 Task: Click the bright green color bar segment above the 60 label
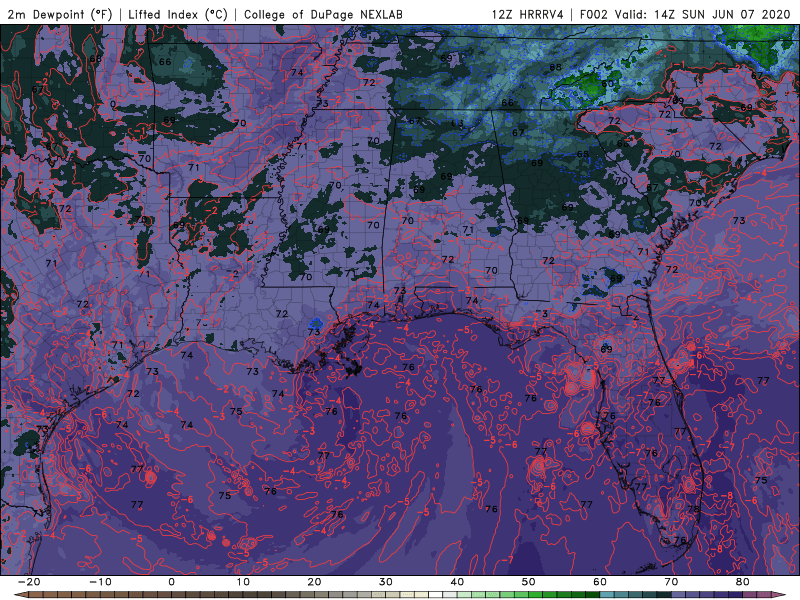coord(593,595)
